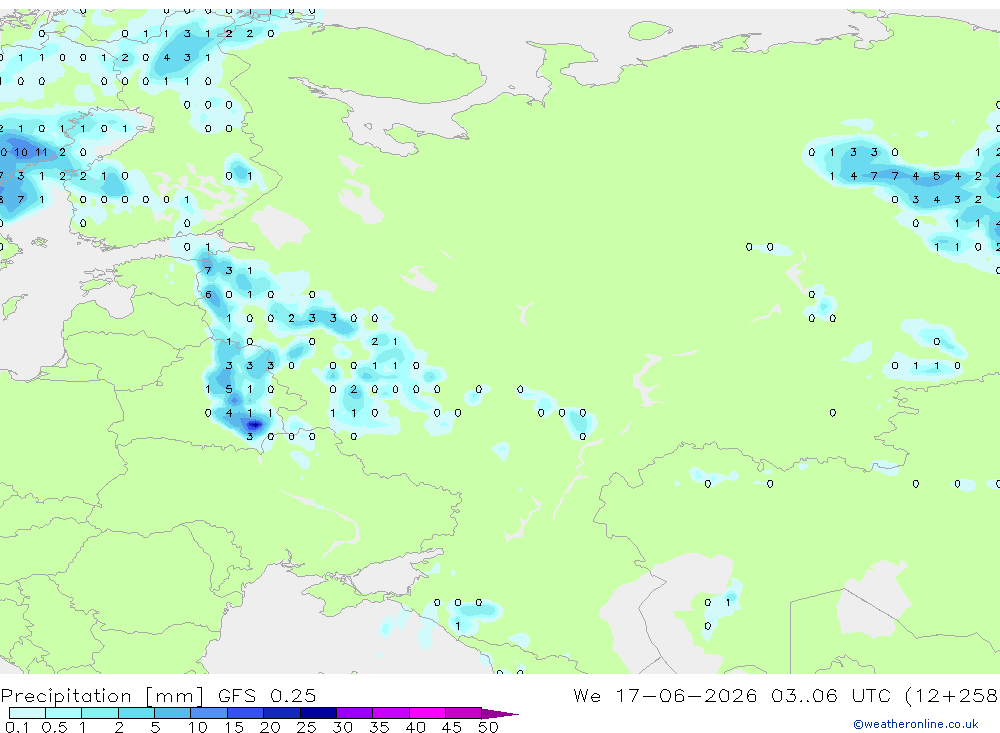Click the '15' legend scale label
This screenshot has height=733, width=1000.
233,727
